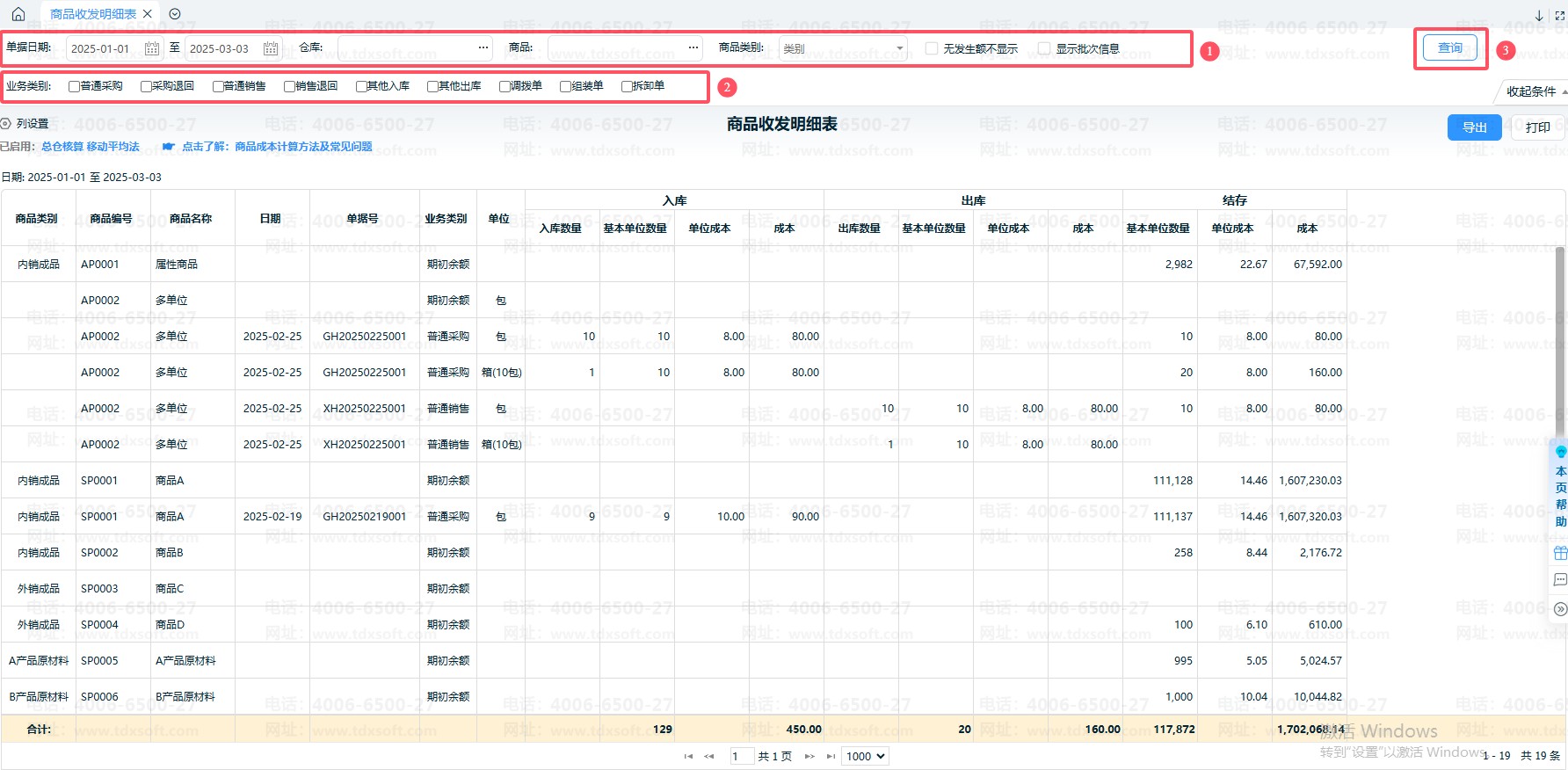Click the 查询 query button
The image size is (1568, 770).
(1449, 48)
